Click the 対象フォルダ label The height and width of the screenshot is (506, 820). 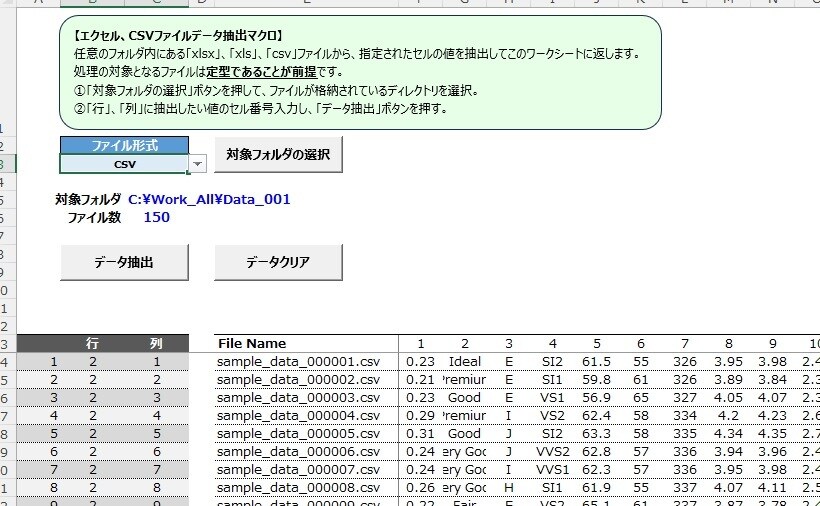(x=88, y=199)
